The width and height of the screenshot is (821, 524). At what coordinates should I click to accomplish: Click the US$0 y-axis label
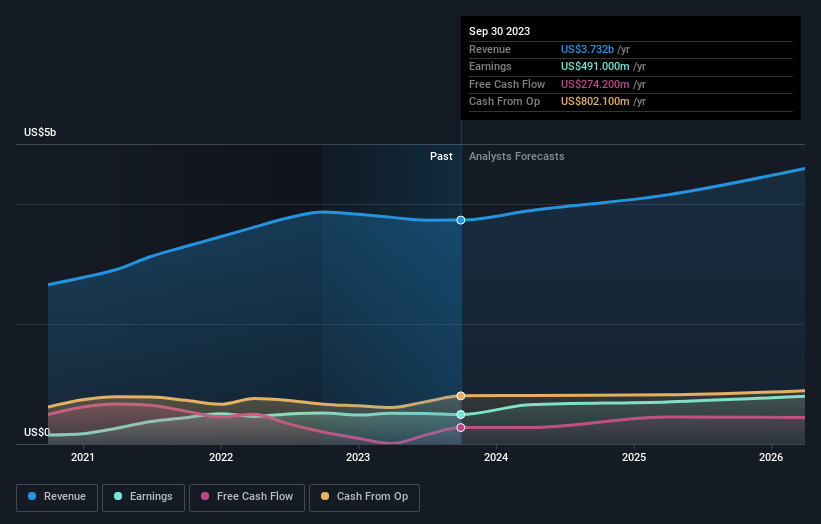pyautogui.click(x=37, y=432)
